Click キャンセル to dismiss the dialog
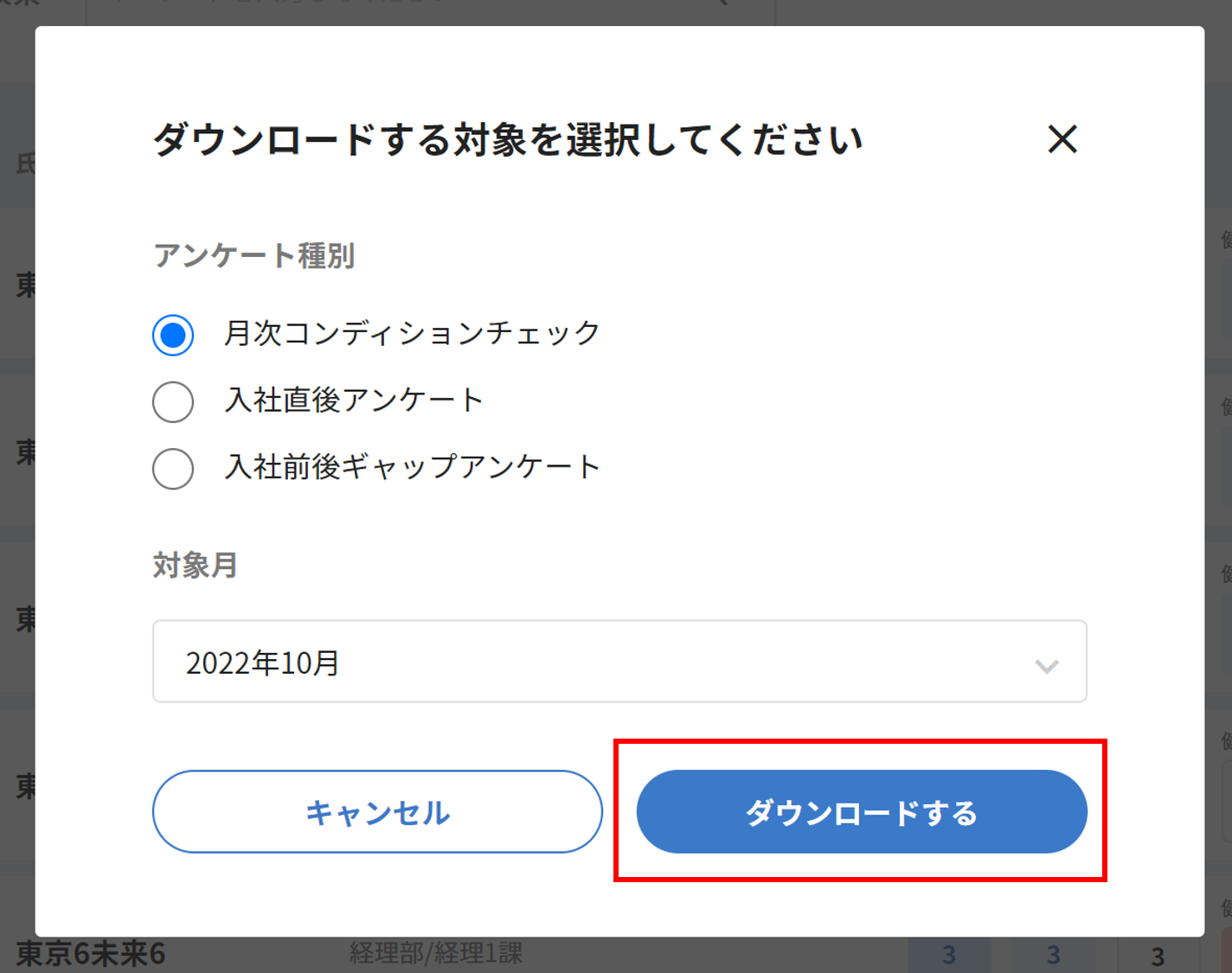1232x973 pixels. [x=377, y=811]
